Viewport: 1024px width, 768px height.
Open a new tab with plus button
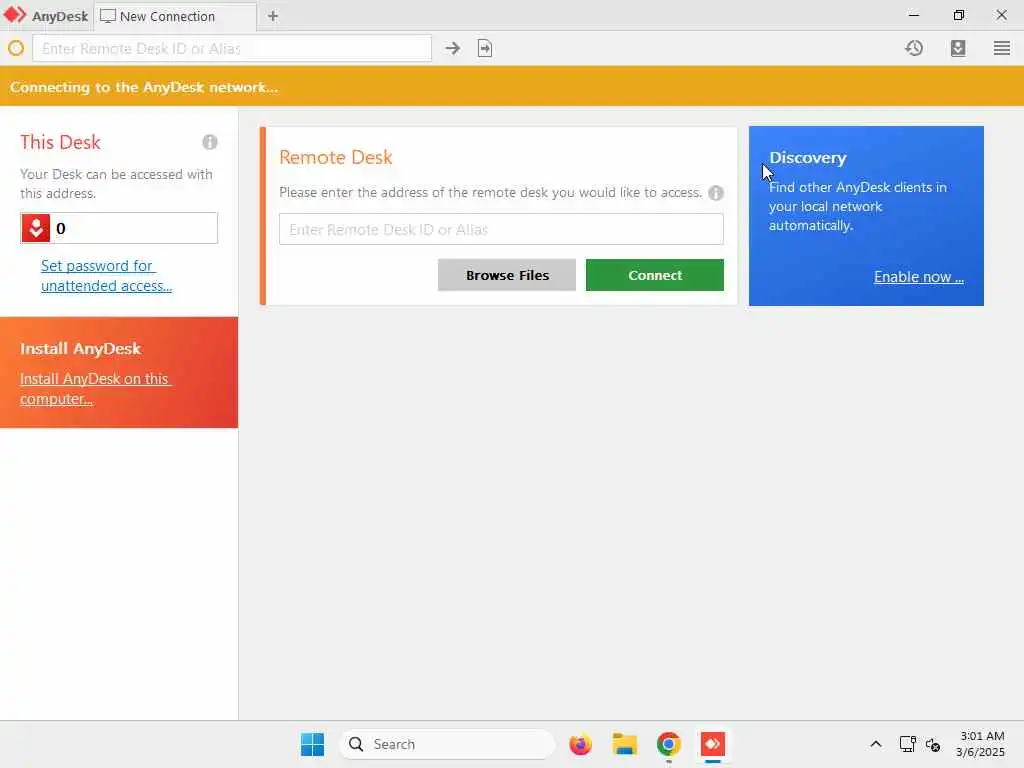[x=273, y=16]
